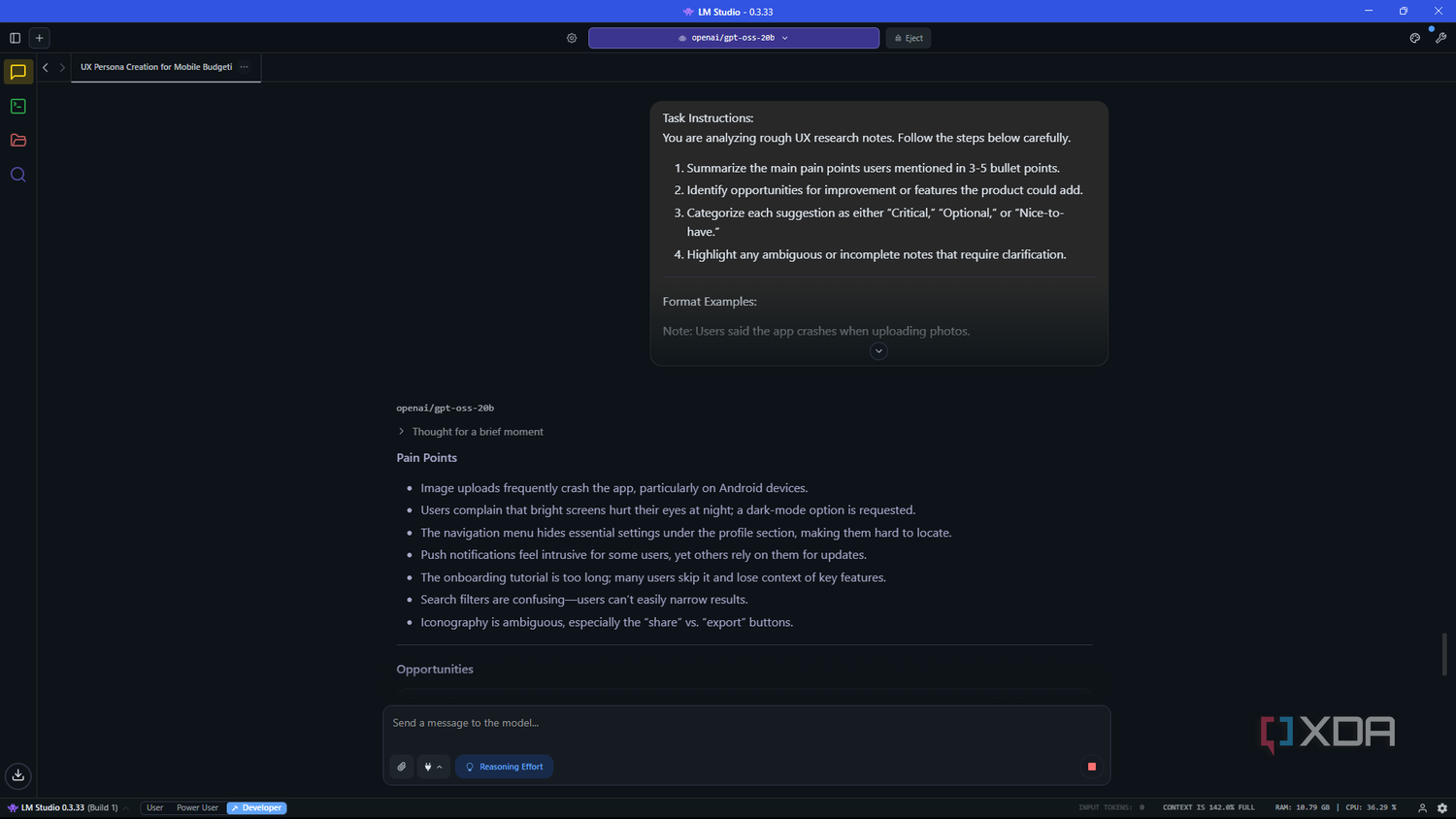Viewport: 1456px width, 819px height.
Task: Click the 'Opportunities' heading
Action: 435,670
